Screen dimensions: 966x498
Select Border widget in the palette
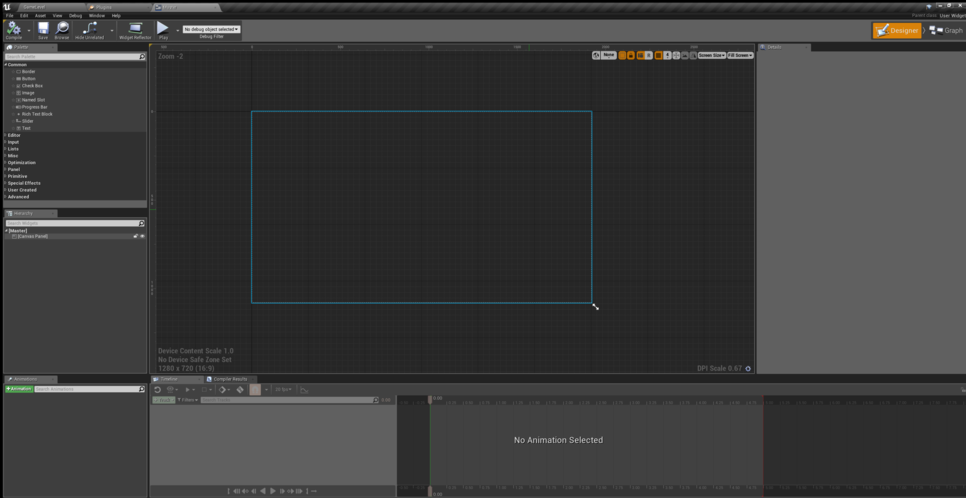[29, 71]
